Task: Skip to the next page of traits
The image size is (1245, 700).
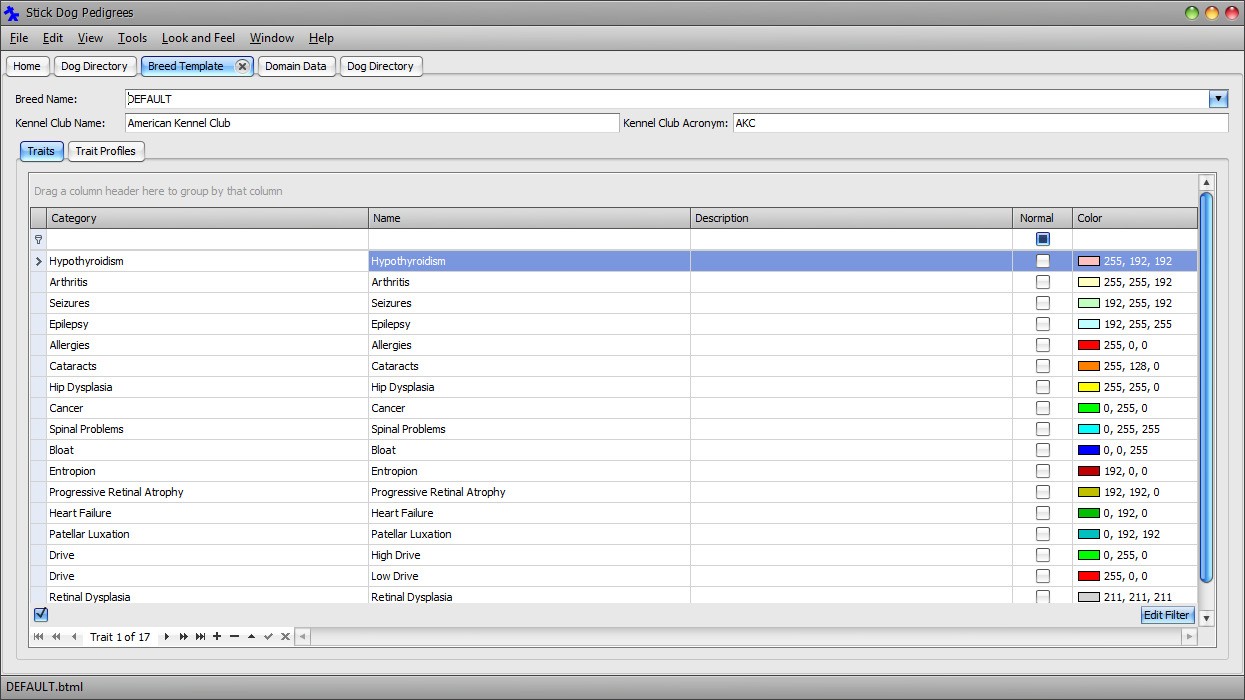Action: (x=184, y=637)
